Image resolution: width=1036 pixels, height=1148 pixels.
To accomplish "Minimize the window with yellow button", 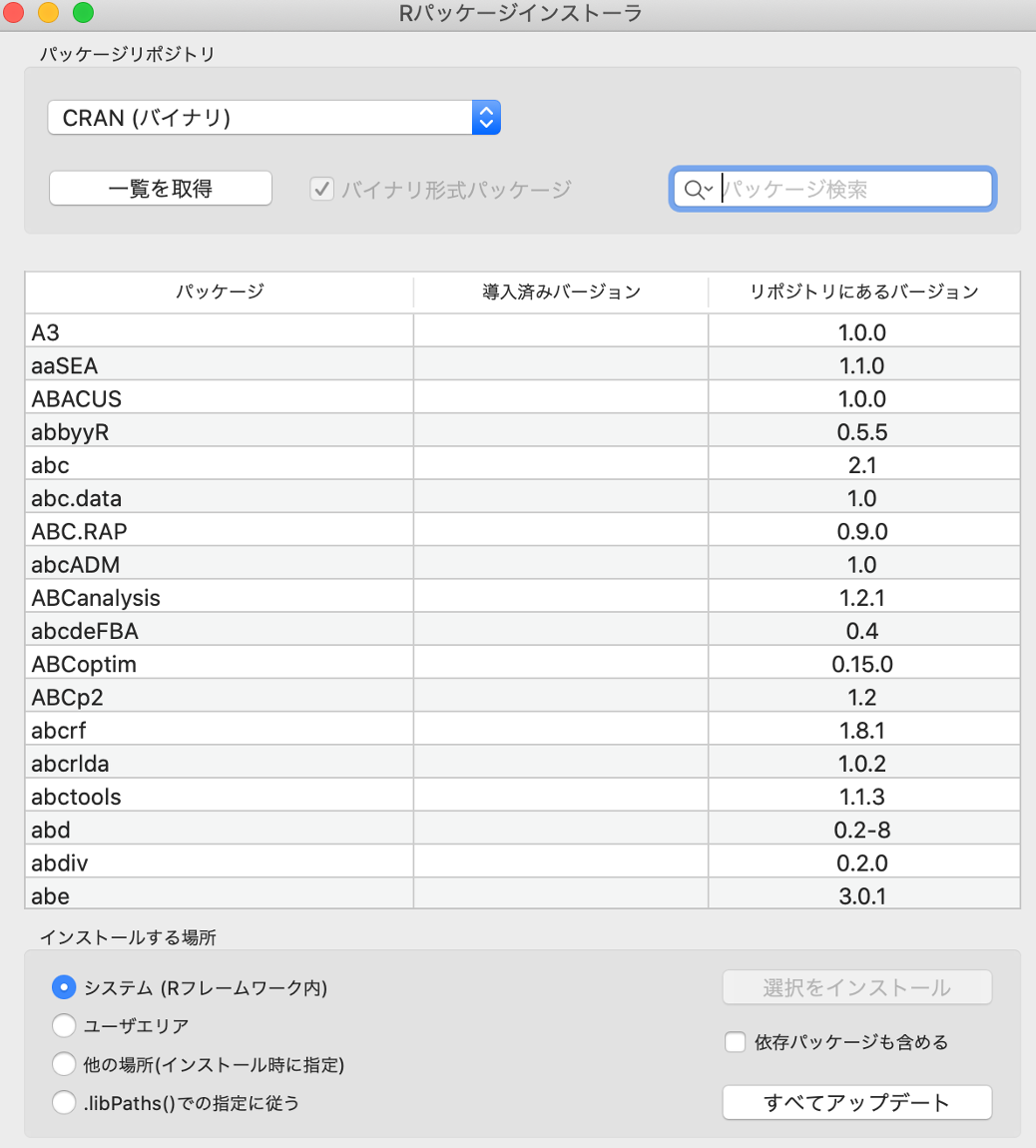I will point(48,12).
